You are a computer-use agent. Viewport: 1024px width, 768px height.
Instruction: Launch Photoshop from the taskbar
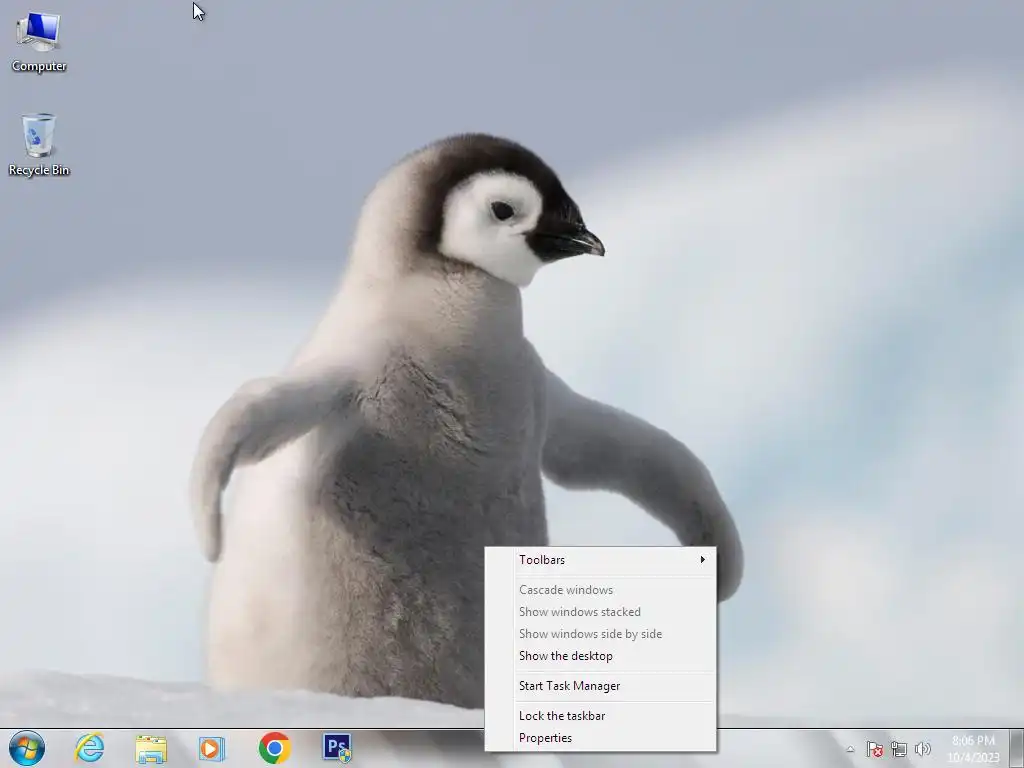pos(337,748)
